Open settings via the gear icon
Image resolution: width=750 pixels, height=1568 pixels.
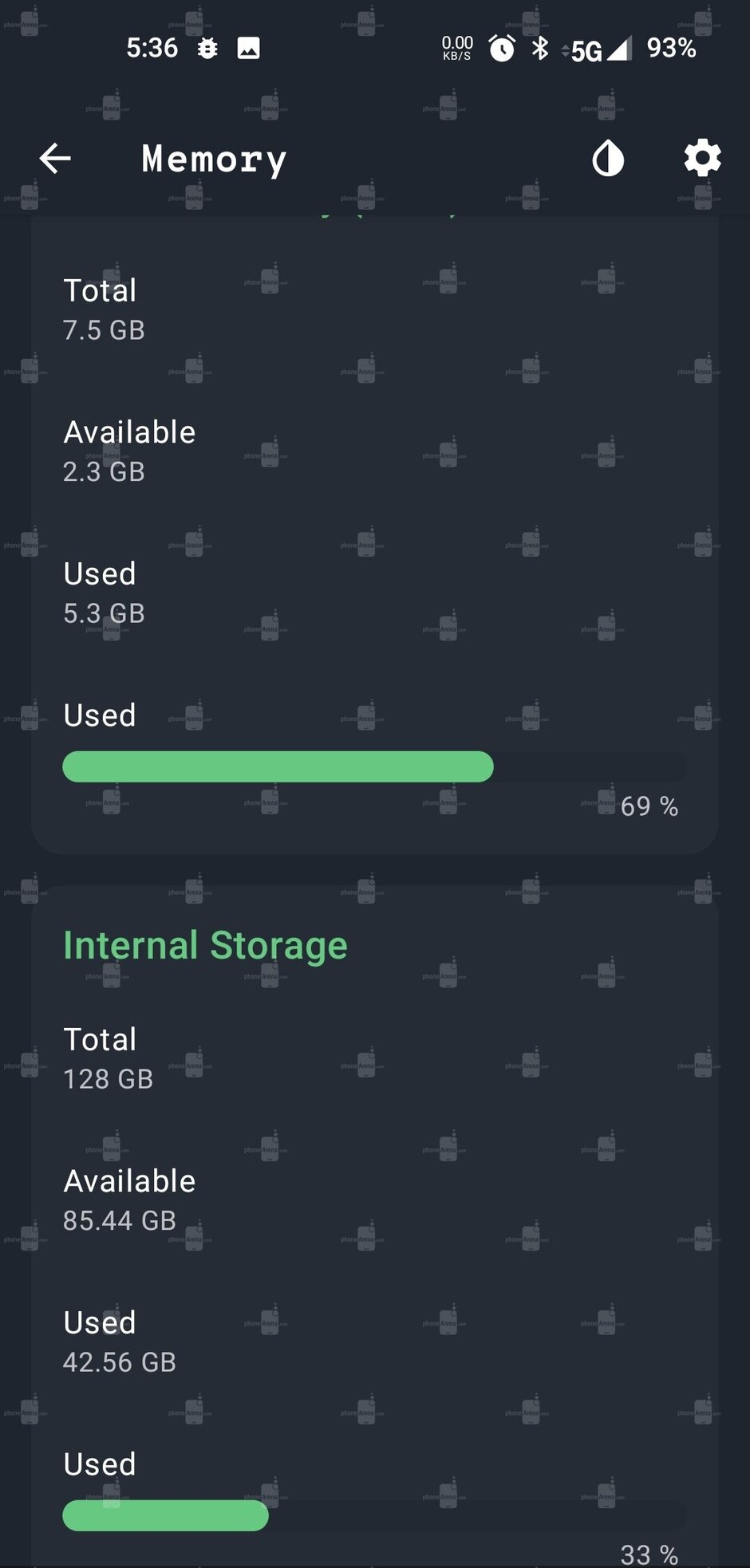click(702, 159)
